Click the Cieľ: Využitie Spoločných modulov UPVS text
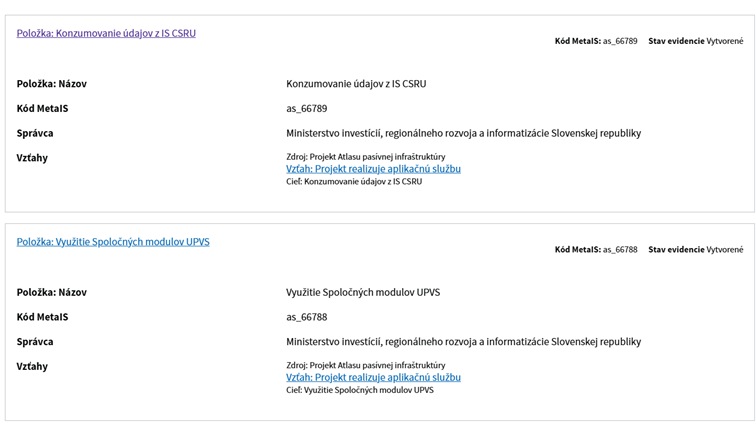Image resolution: width=756 pixels, height=422 pixels. pos(360,390)
